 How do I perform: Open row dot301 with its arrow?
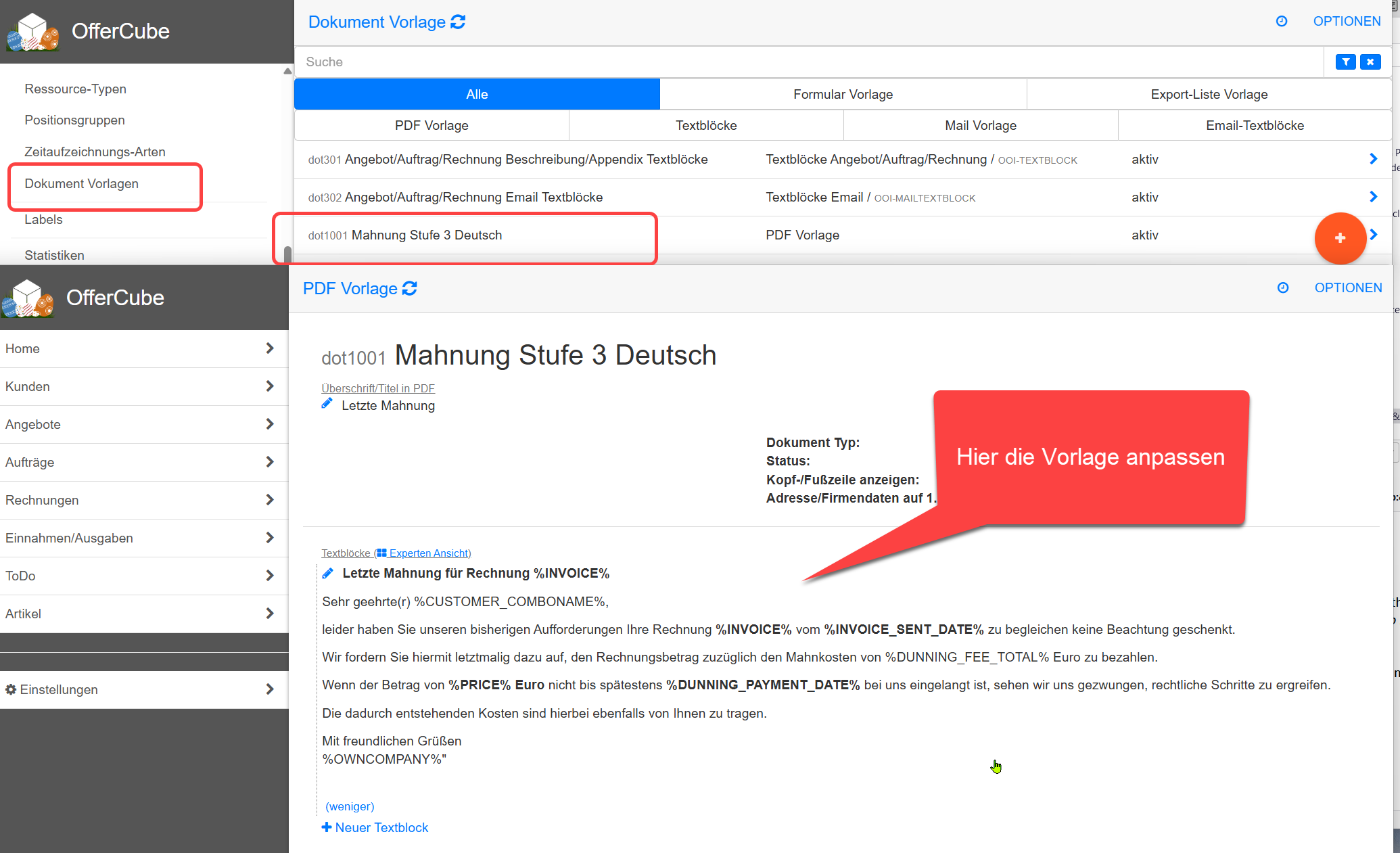coord(1373,159)
